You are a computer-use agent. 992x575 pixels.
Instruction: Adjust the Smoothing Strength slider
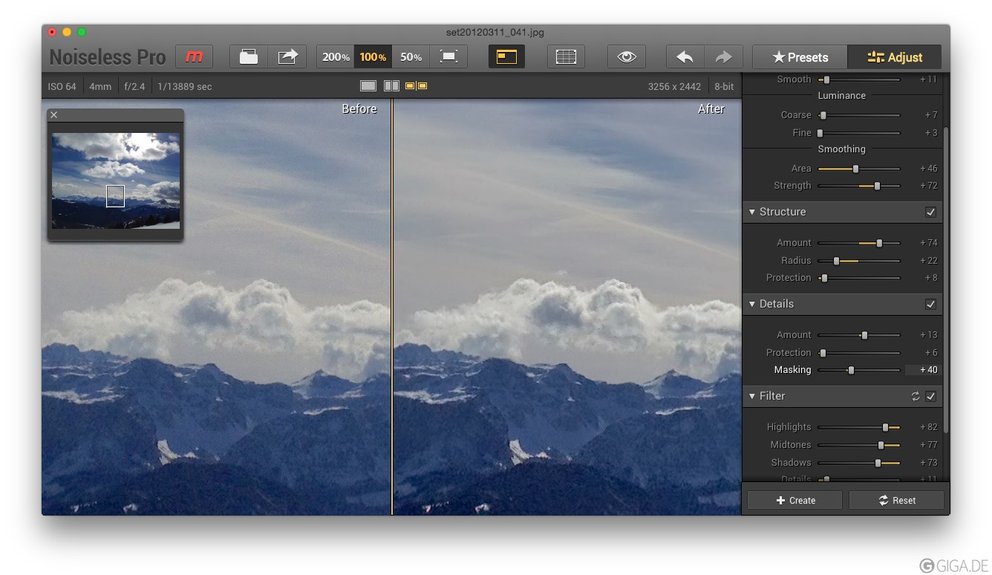[x=859, y=186]
